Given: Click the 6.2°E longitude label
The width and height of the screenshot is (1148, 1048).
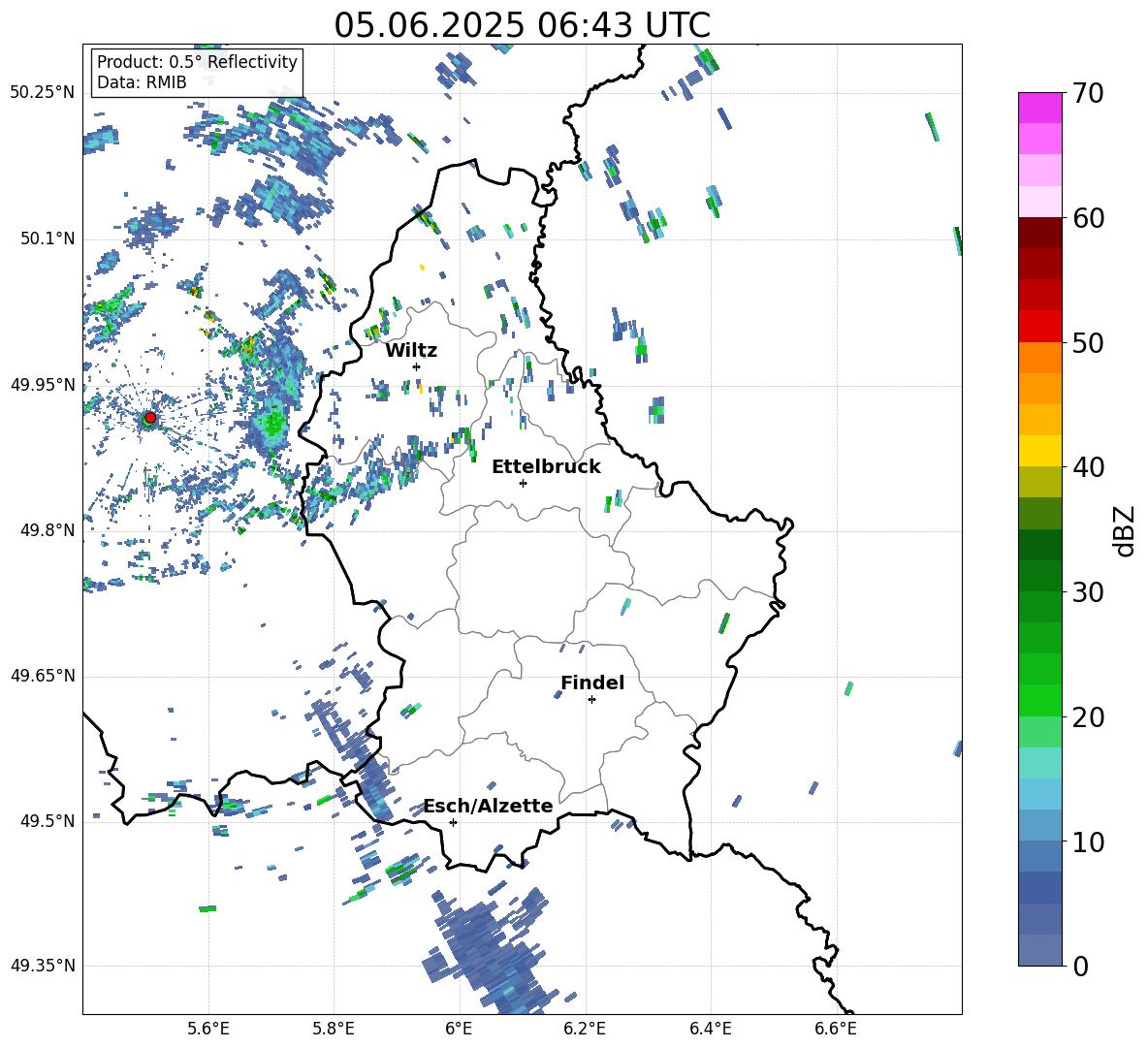Looking at the screenshot, I should point(585,1029).
